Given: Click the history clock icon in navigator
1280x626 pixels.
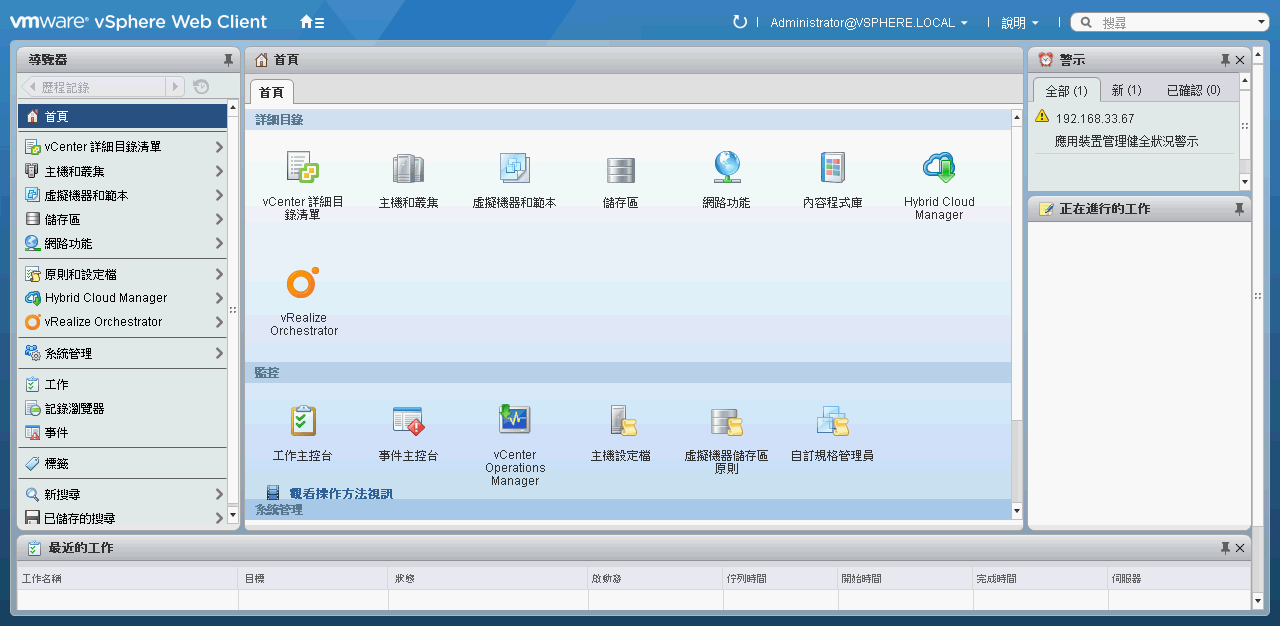Looking at the screenshot, I should coord(201,87).
